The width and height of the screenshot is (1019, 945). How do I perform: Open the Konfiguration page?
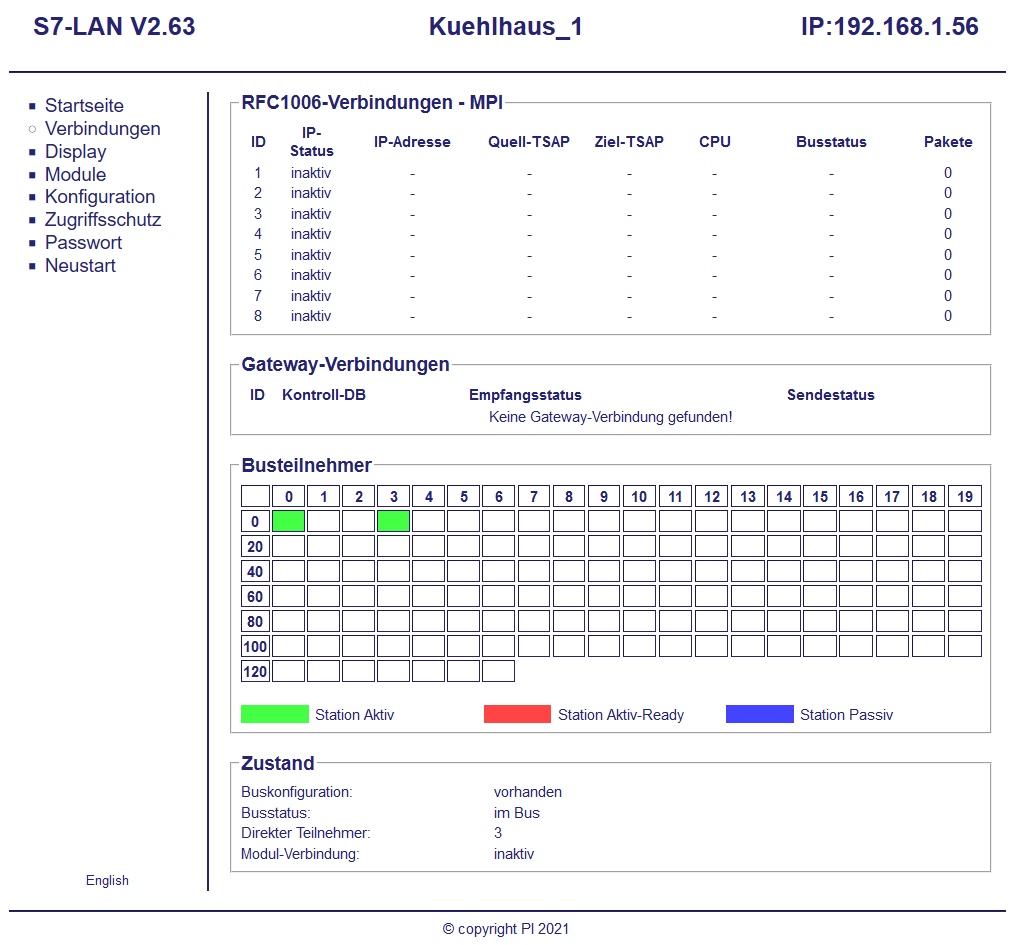(x=100, y=197)
